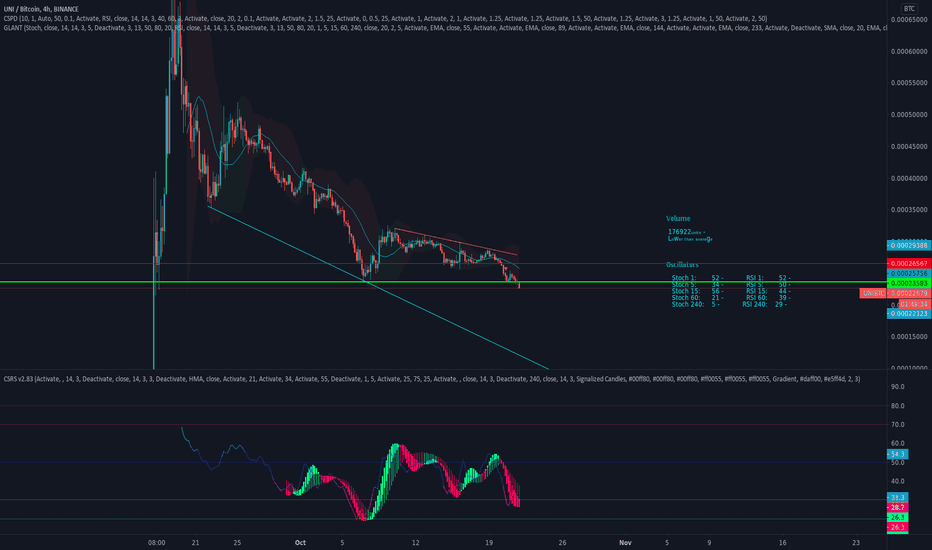Viewport: 932px width, 550px height.
Task: Click the 9 date on time axis
Action: click(x=709, y=542)
